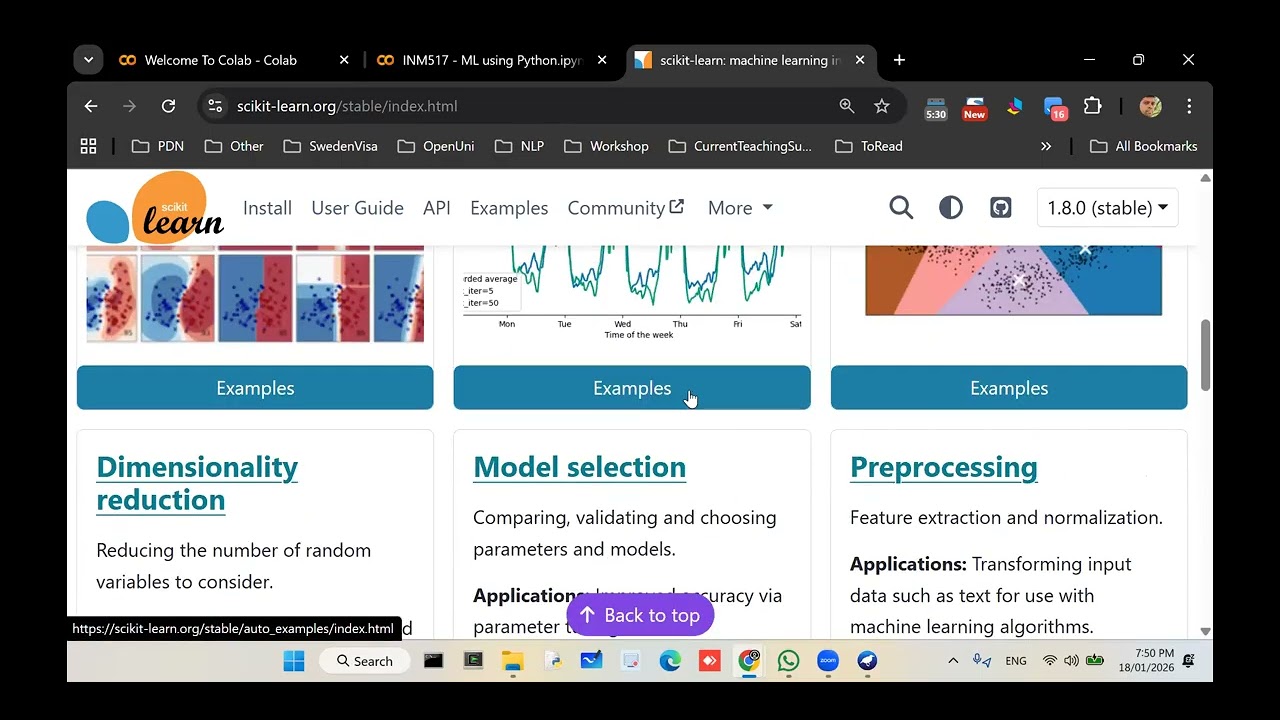Open the User Guide nav item
The width and height of the screenshot is (1280, 720).
[x=357, y=208]
